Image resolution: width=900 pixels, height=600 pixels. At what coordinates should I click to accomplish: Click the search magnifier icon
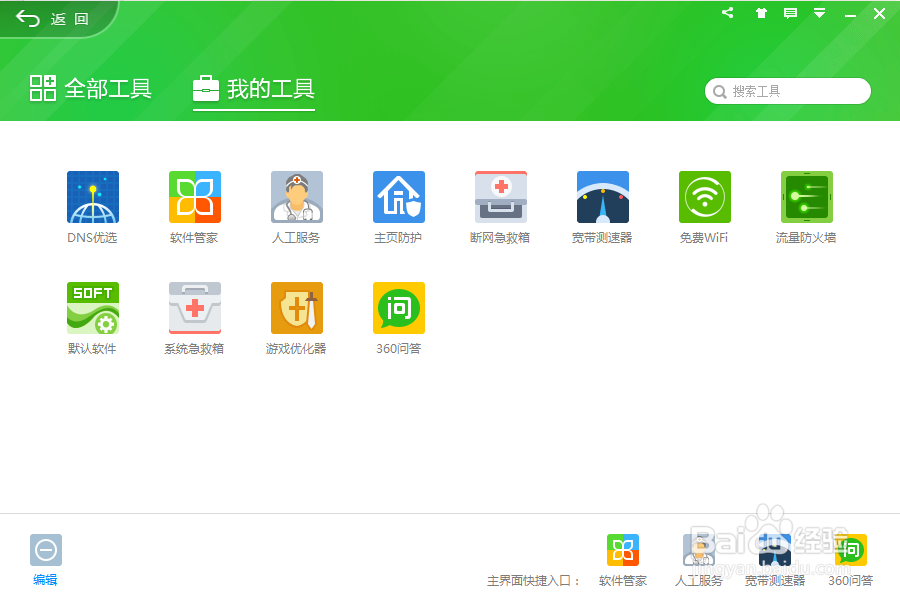coord(720,92)
